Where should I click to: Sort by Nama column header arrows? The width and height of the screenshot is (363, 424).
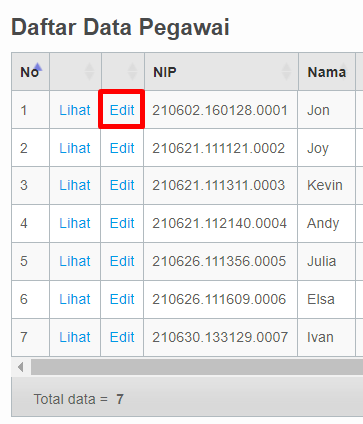[343, 72]
